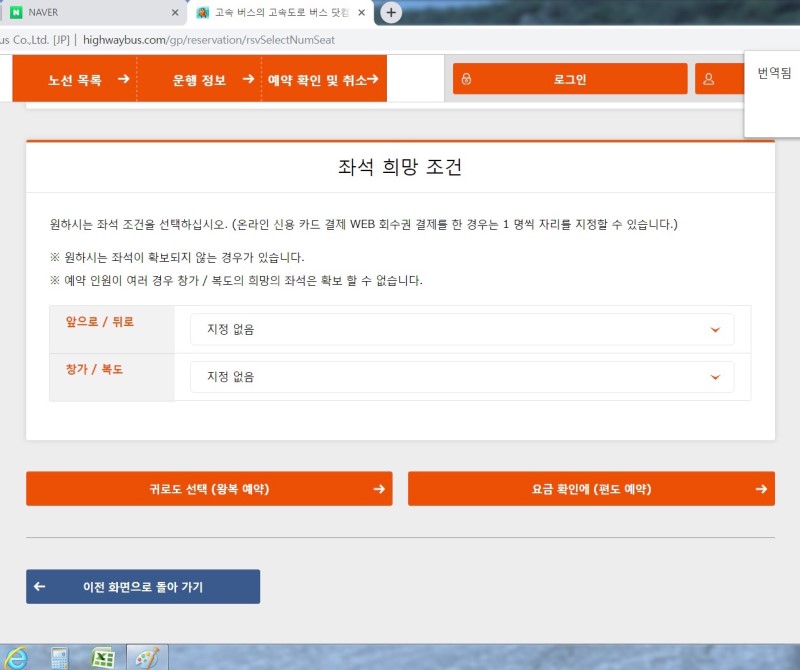
Task: Click 이전 화면으로 돌아 가기 button
Action: click(143, 587)
